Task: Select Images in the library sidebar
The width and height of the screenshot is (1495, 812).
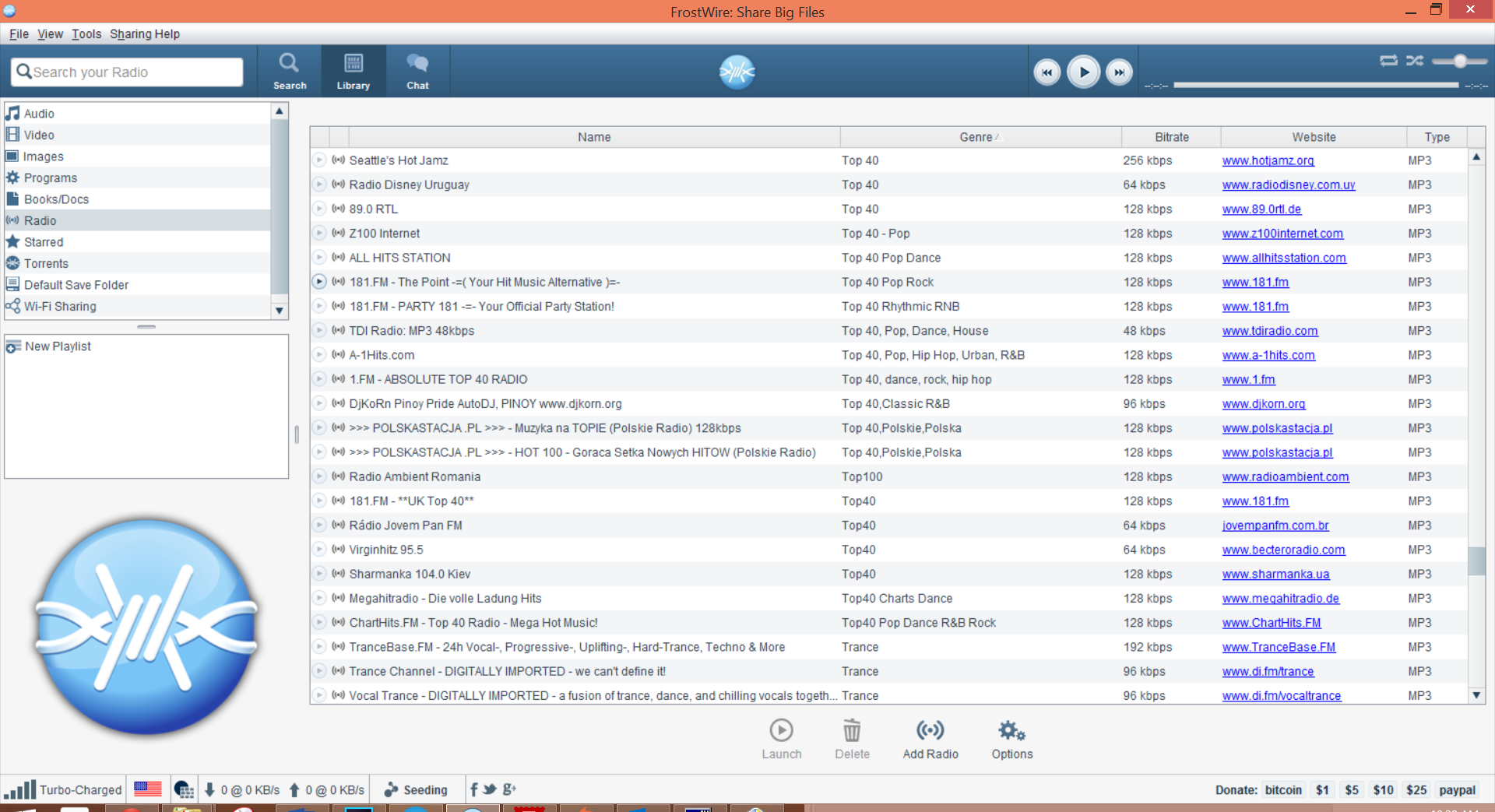Action: tap(137, 156)
